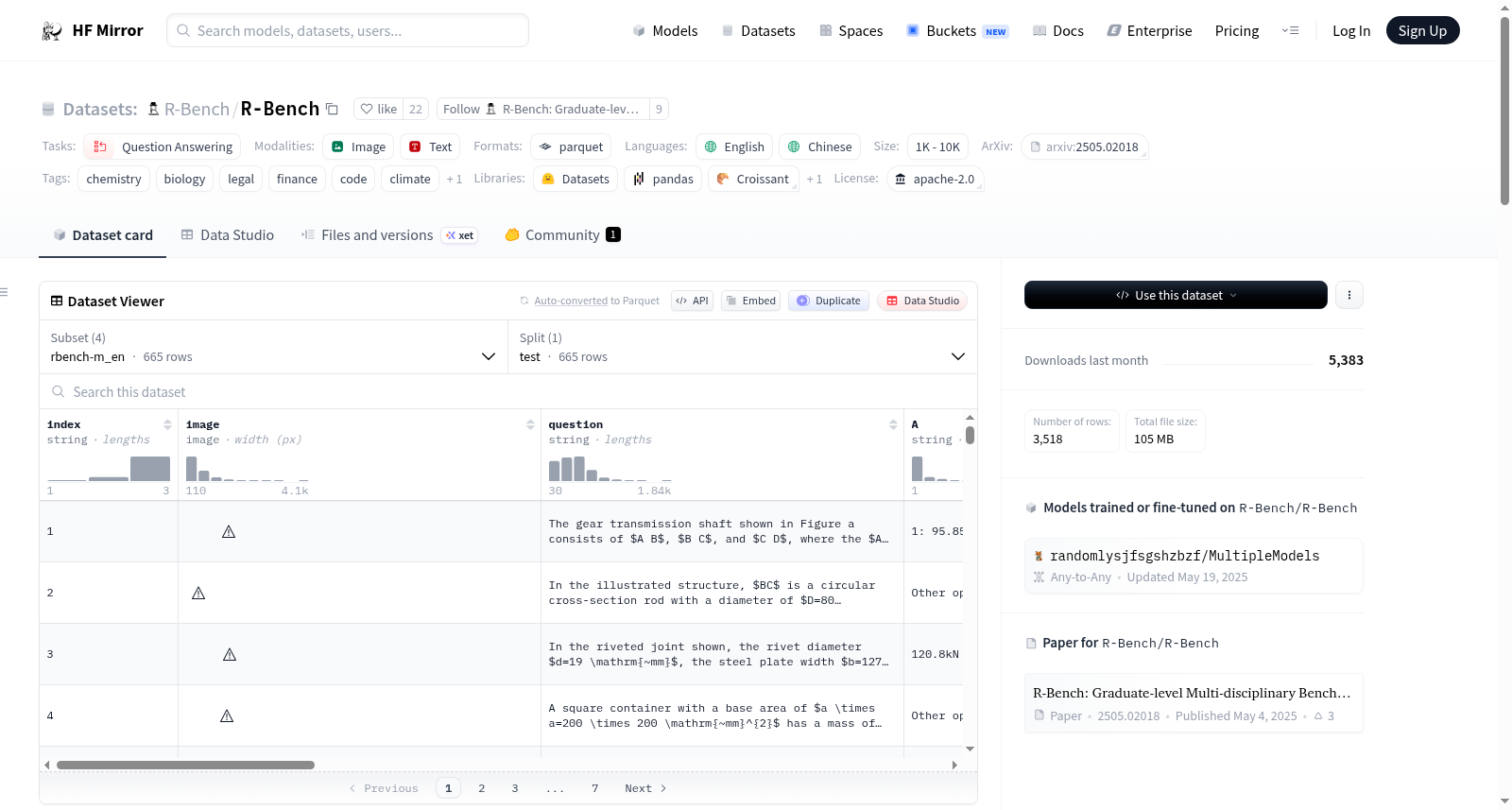
Task: Click the Log In link
Action: pos(1351,31)
